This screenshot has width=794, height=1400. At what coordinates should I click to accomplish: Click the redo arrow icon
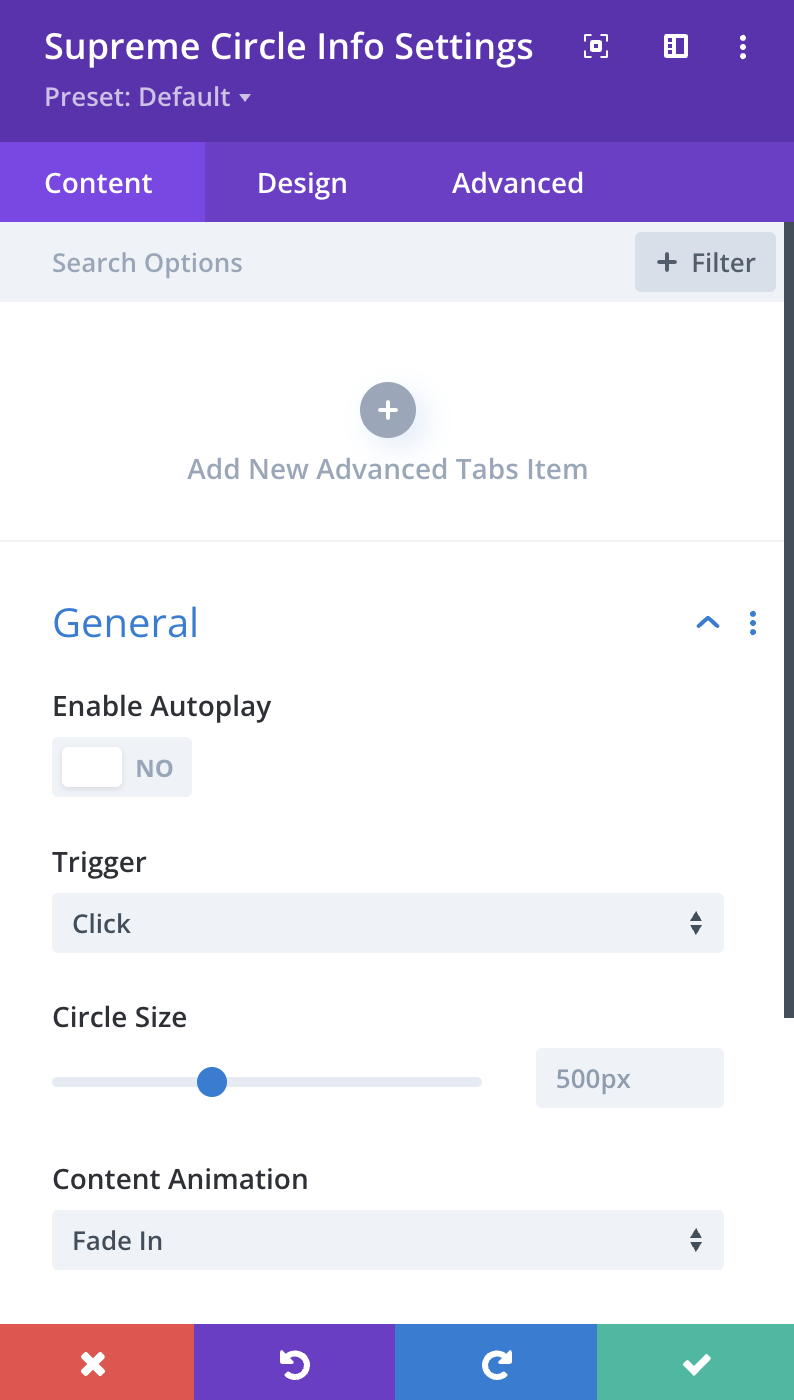click(x=496, y=1362)
